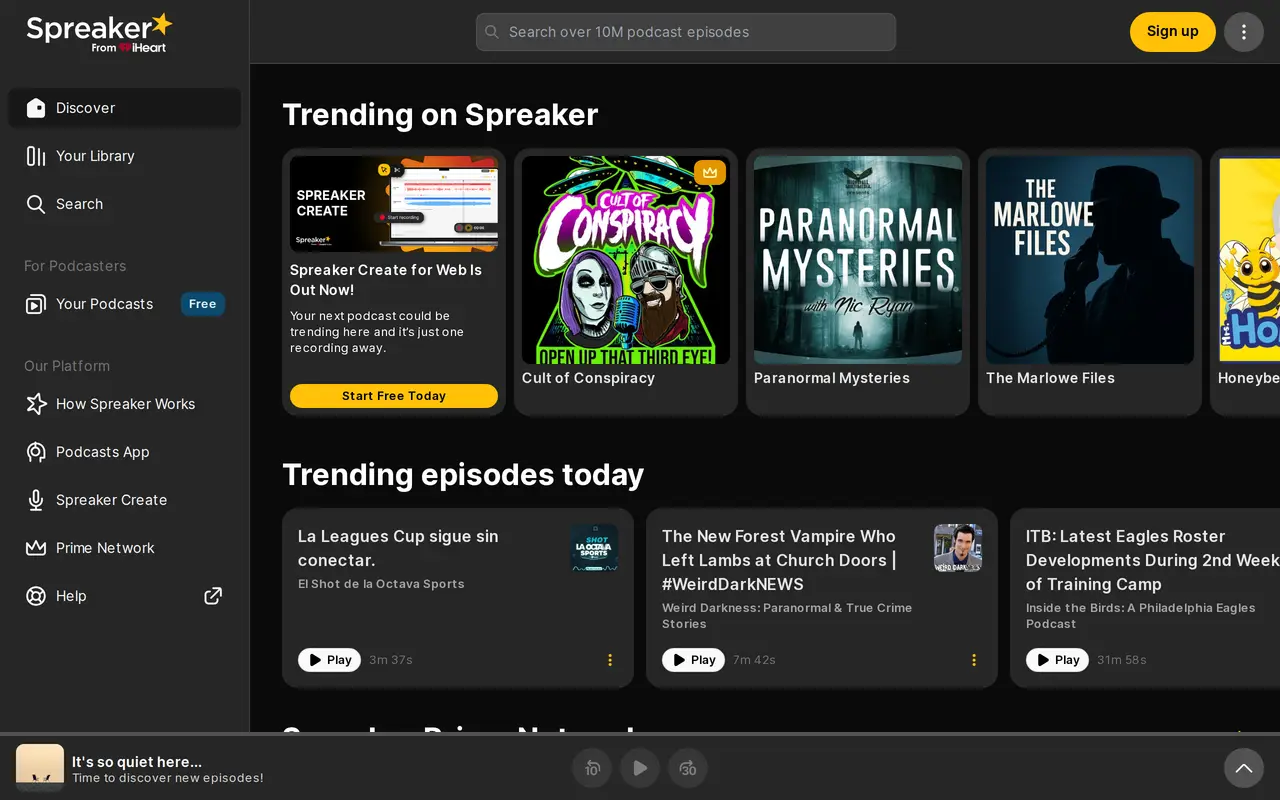The height and width of the screenshot is (800, 1280).
Task: Click the magnifier icon in the search bar
Action: (492, 32)
